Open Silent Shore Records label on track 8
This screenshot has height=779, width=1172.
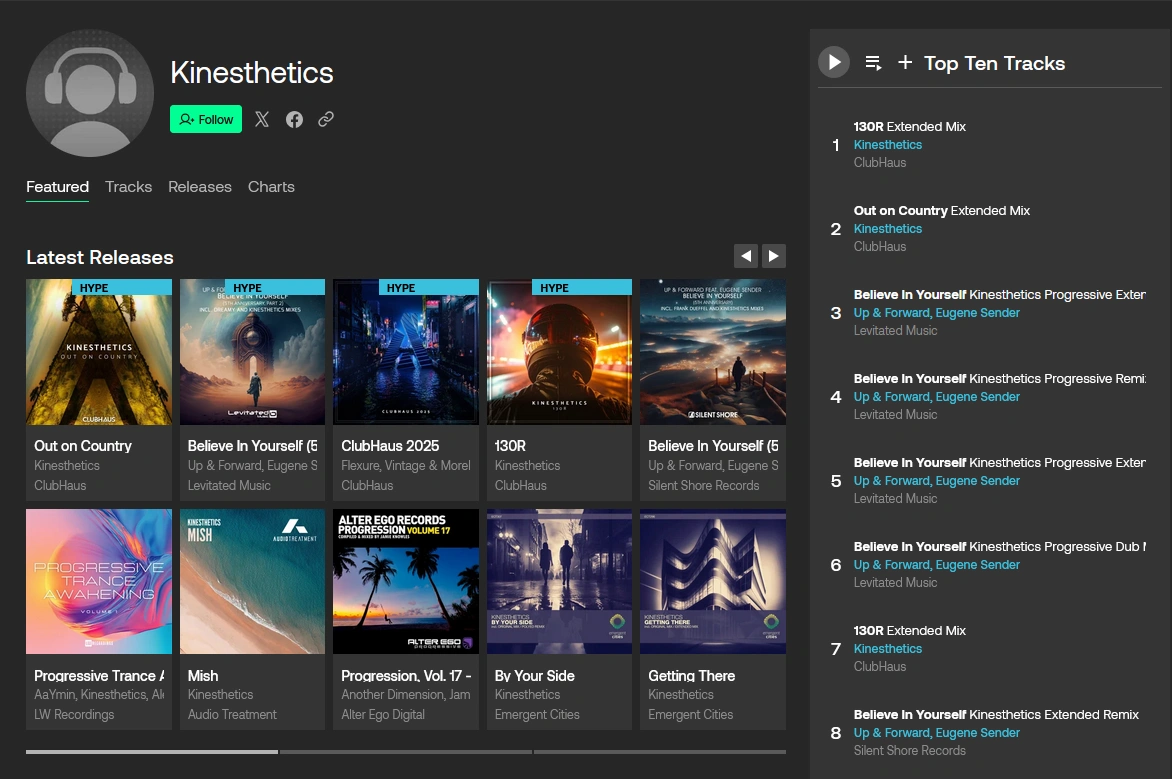tap(910, 751)
